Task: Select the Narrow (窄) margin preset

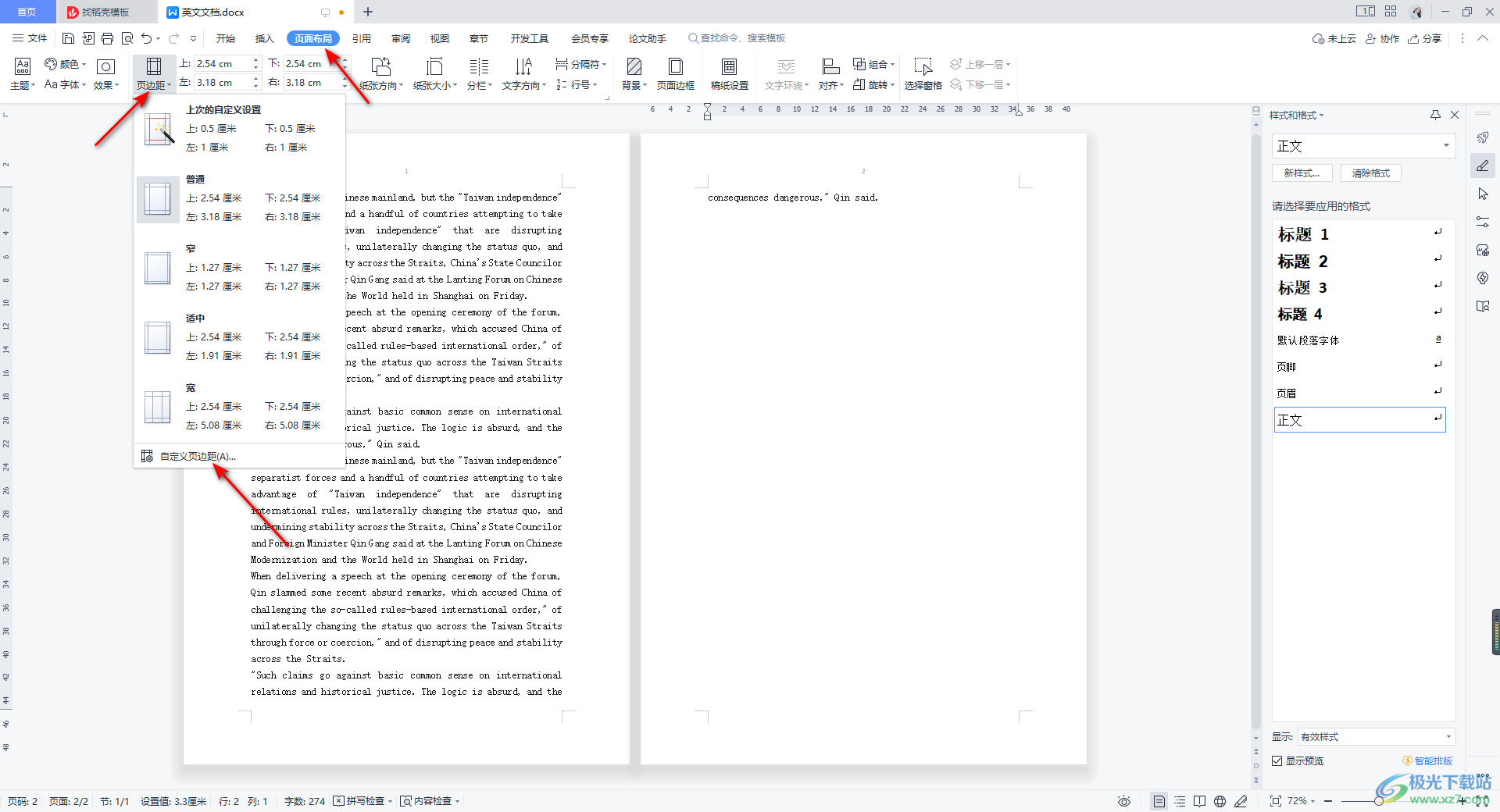Action: point(239,268)
